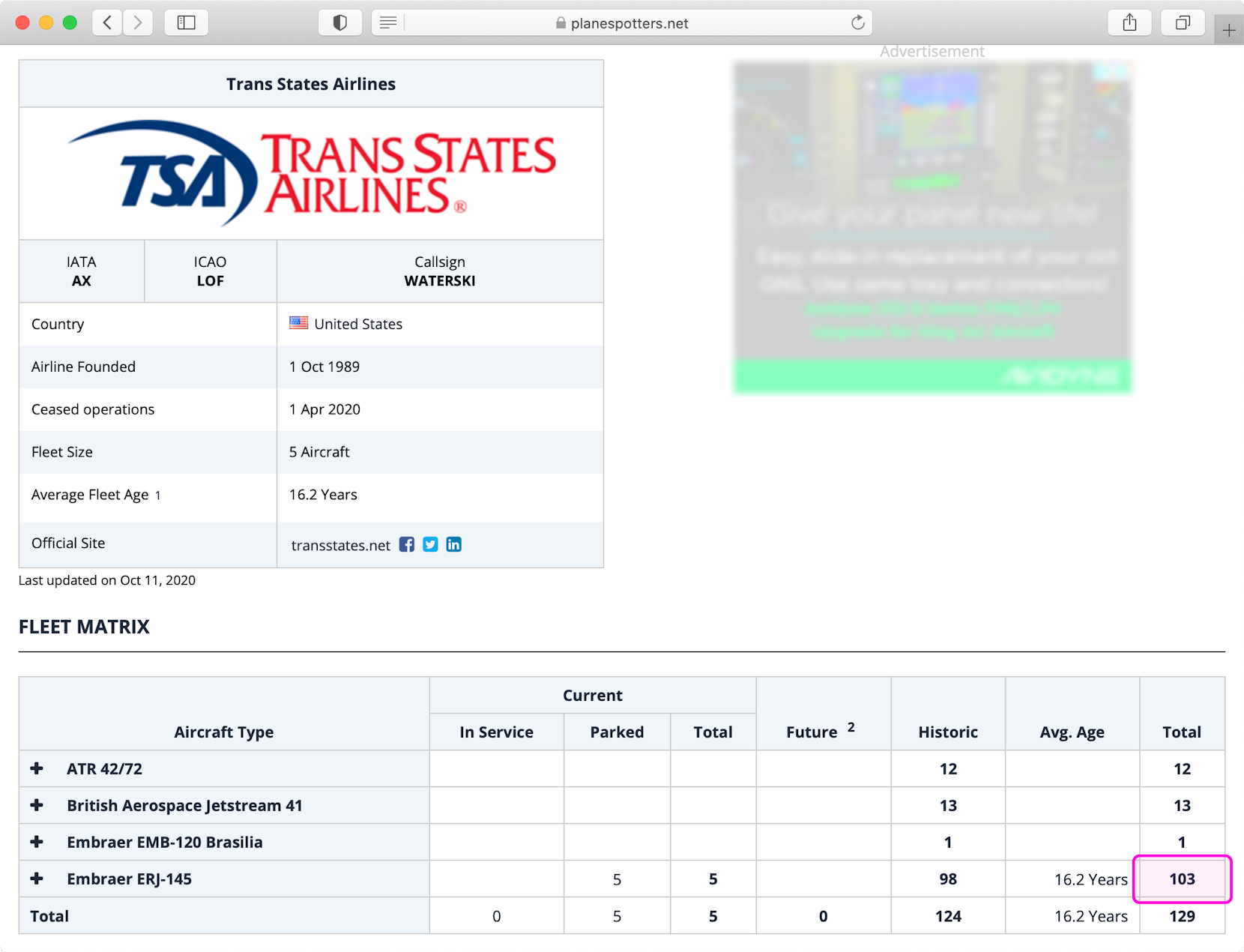Click the Trans States Airlines logo

[x=312, y=173]
